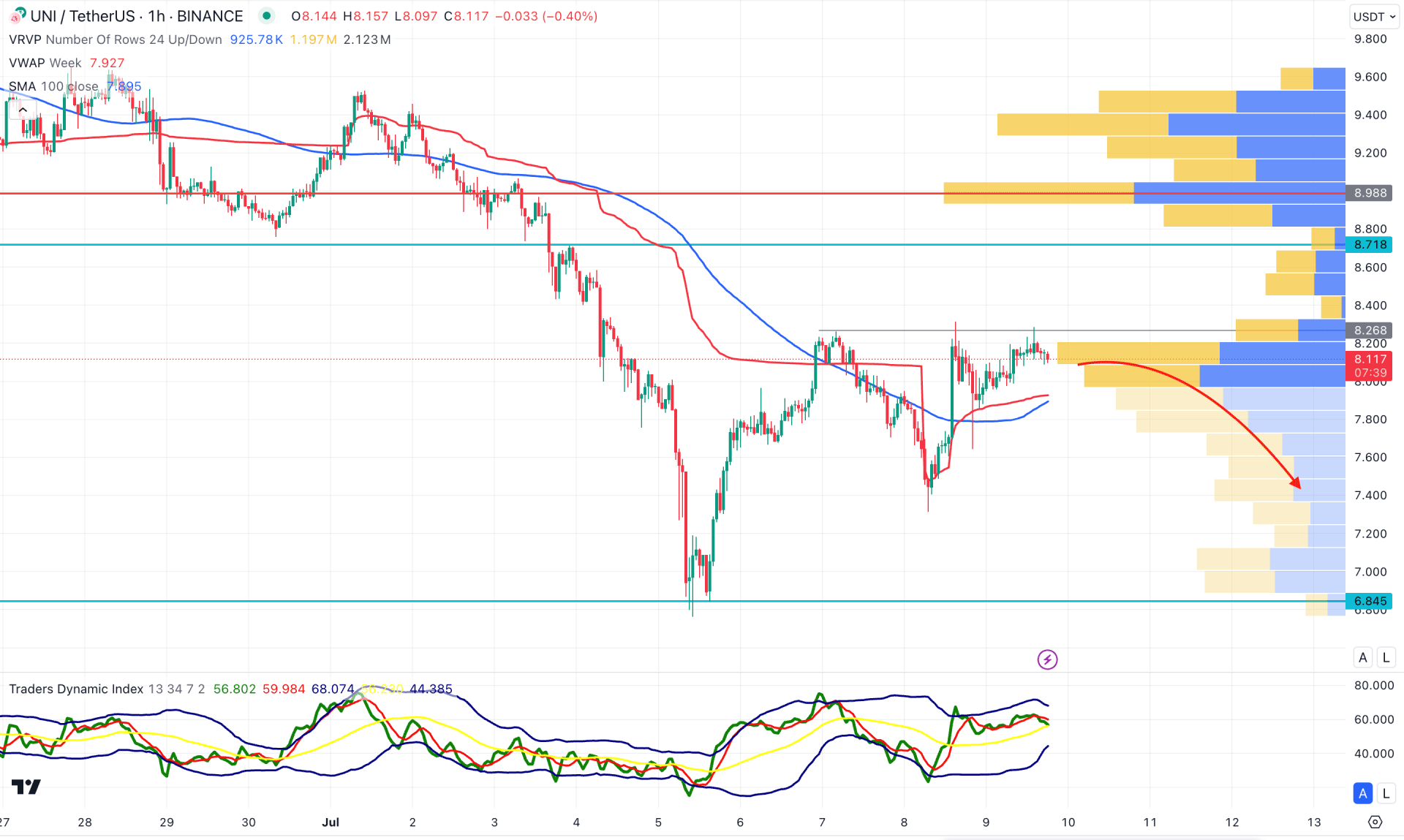Viewport: 1404px width, 840px height.
Task: Select the SMA 100 close indicator label
Action: click(53, 86)
